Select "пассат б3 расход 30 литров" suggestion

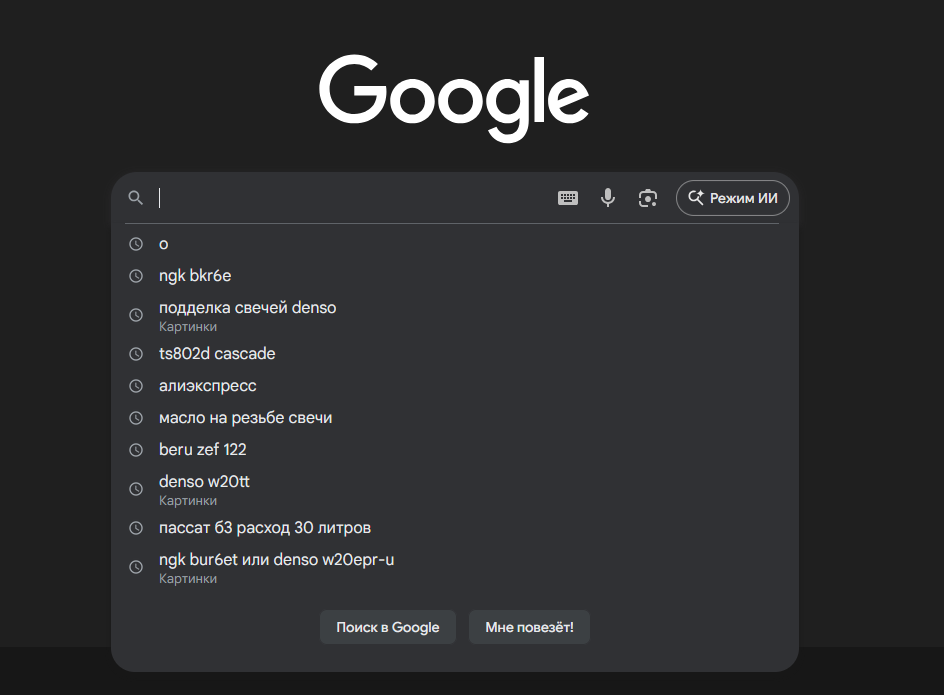coord(265,528)
